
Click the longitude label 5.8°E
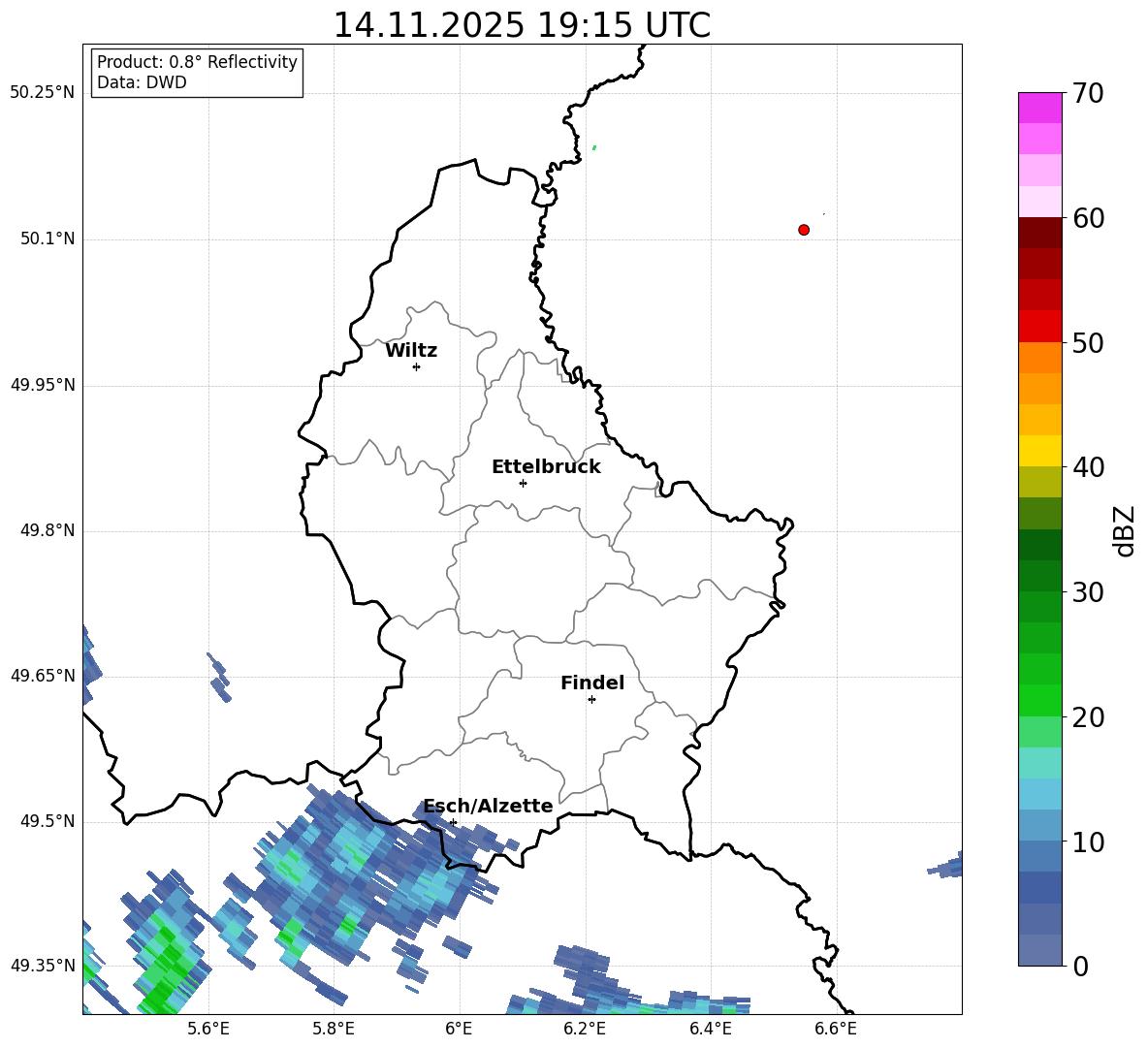coord(334,1029)
